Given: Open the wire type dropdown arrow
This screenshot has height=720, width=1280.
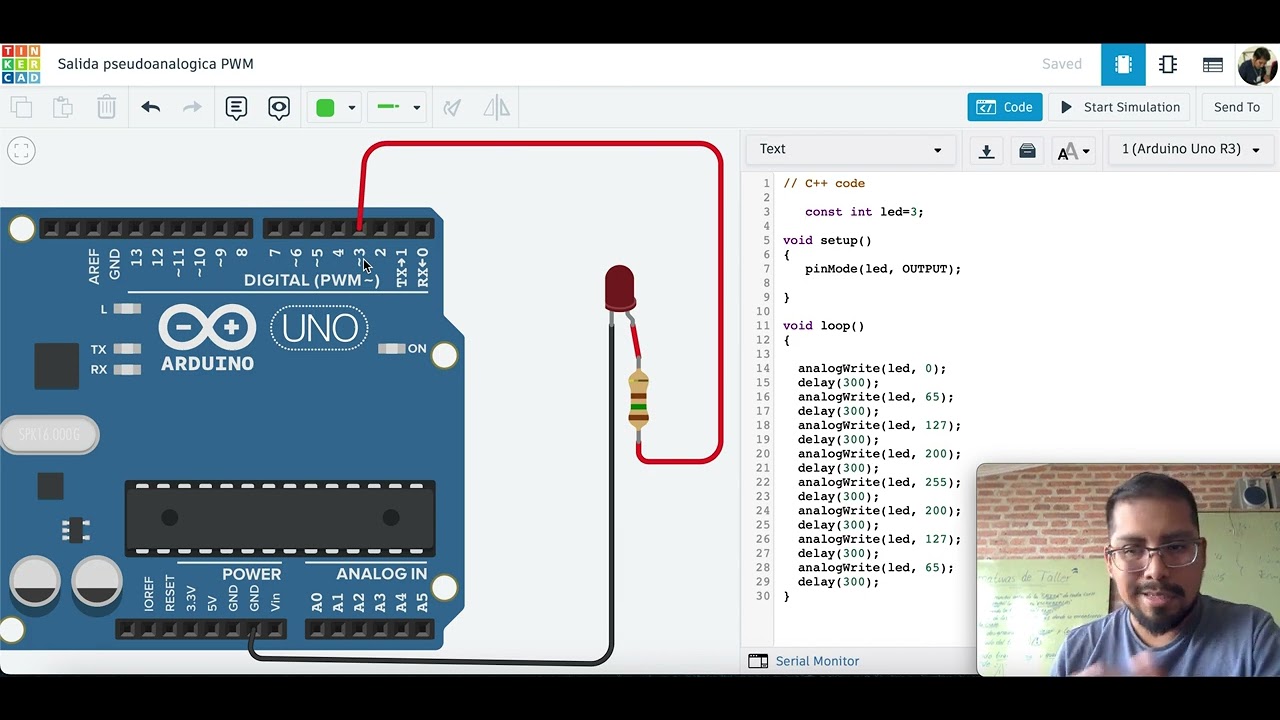Looking at the screenshot, I should (417, 108).
